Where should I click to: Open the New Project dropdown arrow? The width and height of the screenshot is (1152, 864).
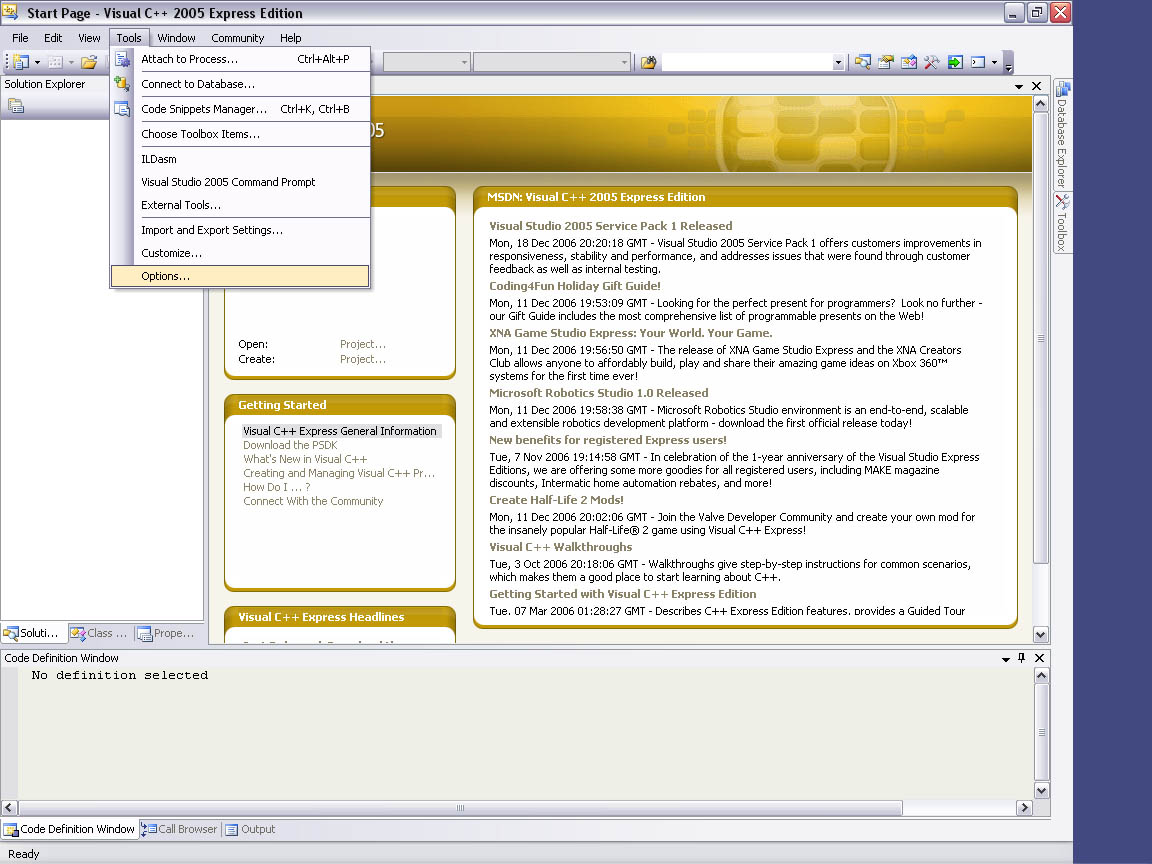(37, 62)
